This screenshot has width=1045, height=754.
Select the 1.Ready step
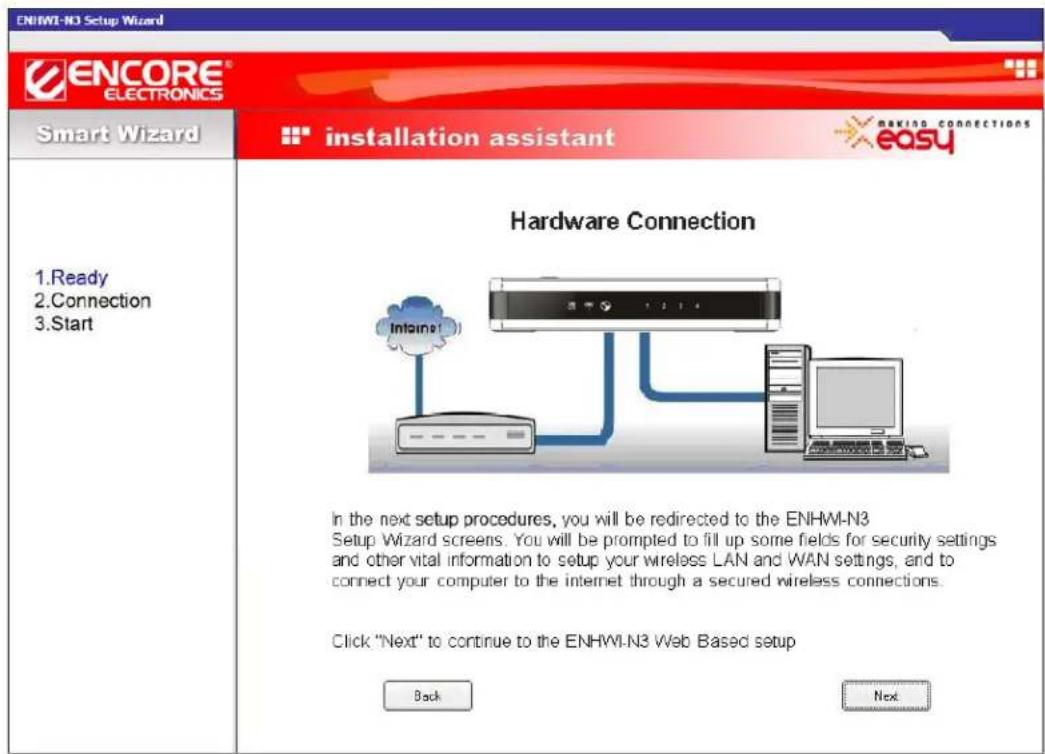point(71,277)
